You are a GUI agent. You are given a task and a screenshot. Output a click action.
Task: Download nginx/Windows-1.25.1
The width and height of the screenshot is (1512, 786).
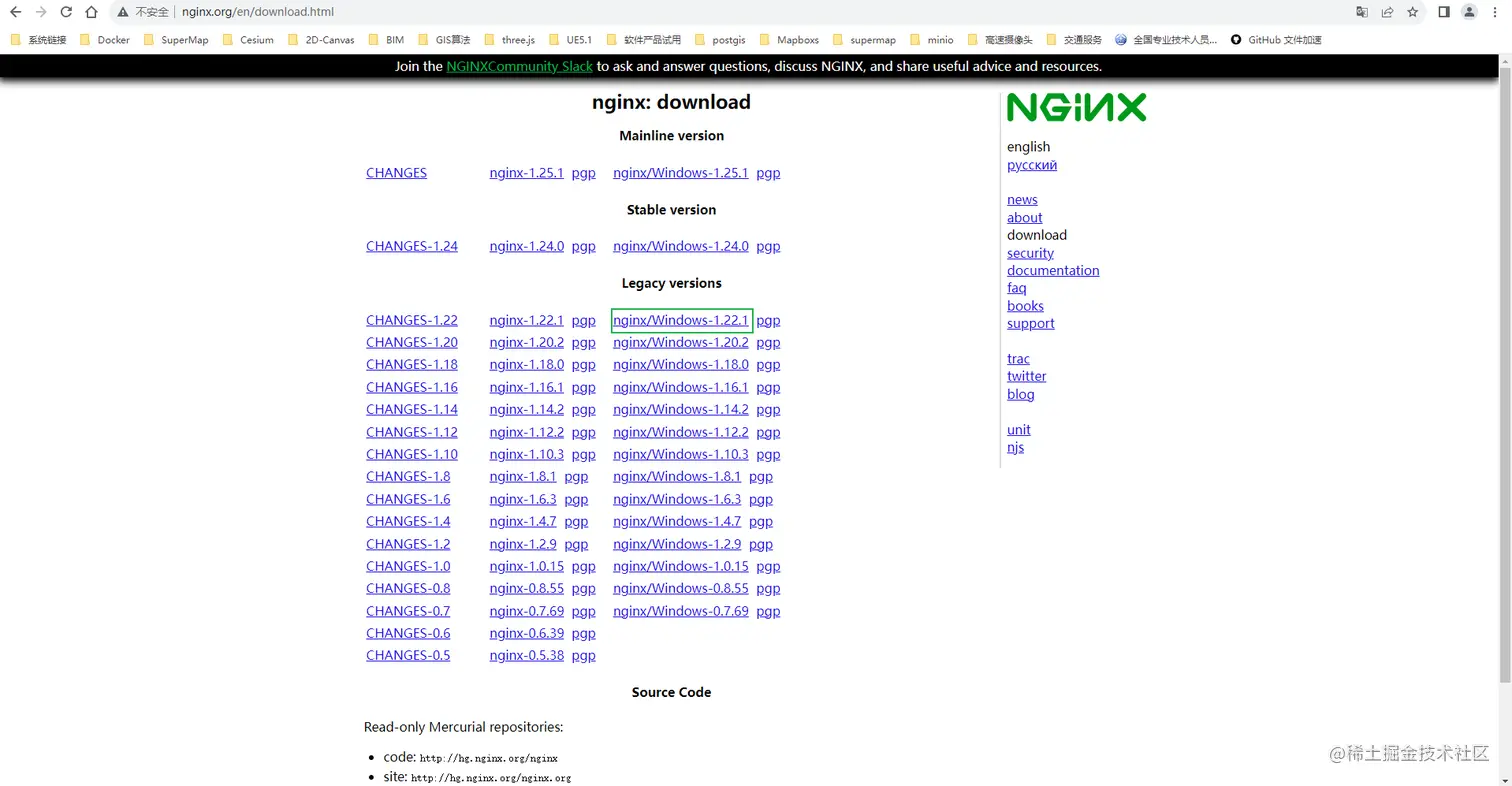coord(680,173)
